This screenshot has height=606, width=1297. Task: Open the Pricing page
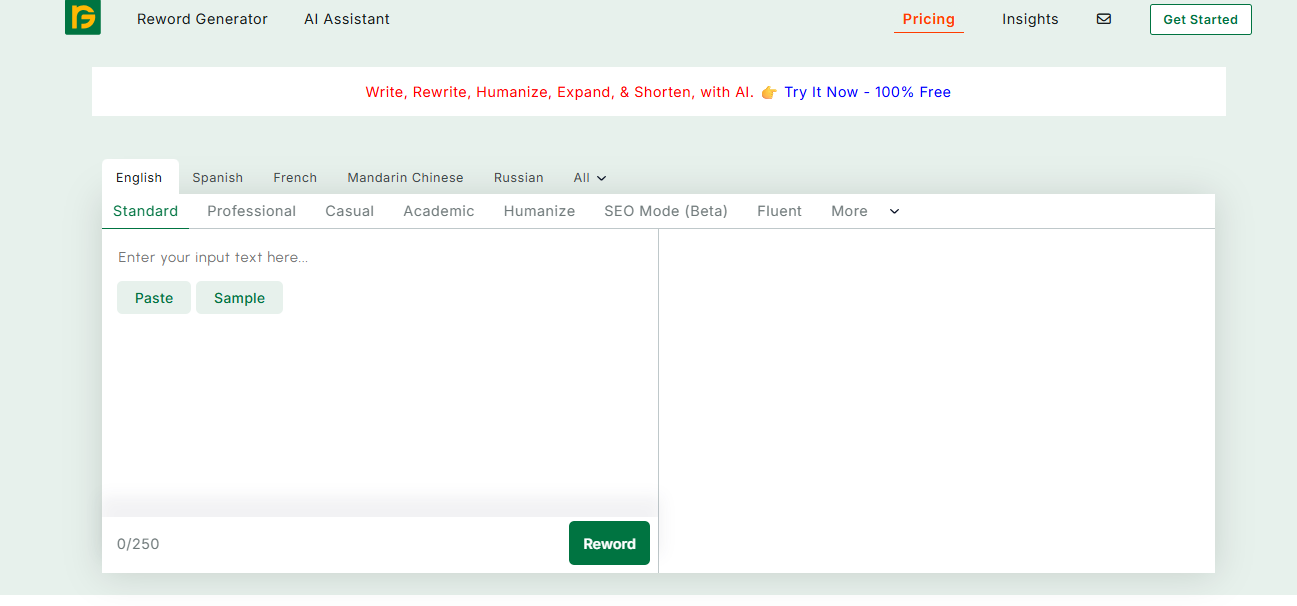[928, 19]
